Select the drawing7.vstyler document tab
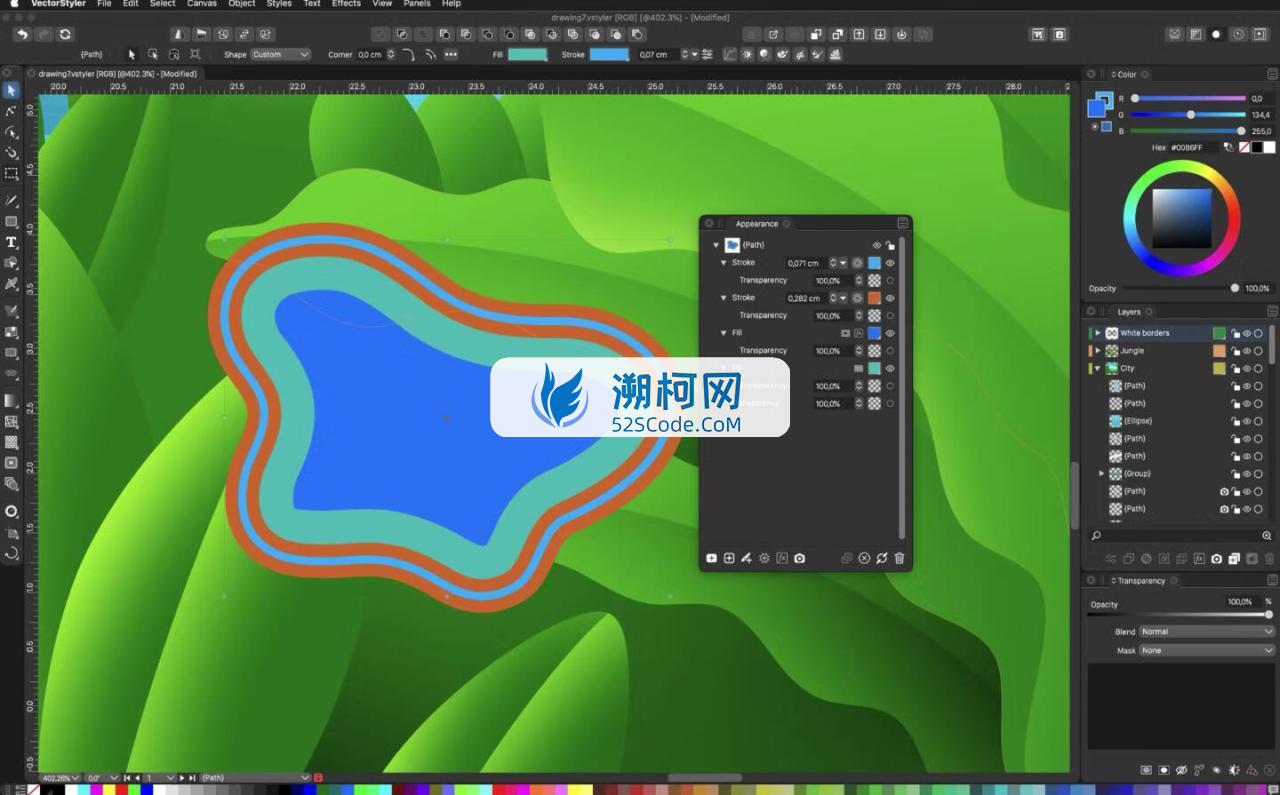Viewport: 1280px width, 795px height. point(116,74)
